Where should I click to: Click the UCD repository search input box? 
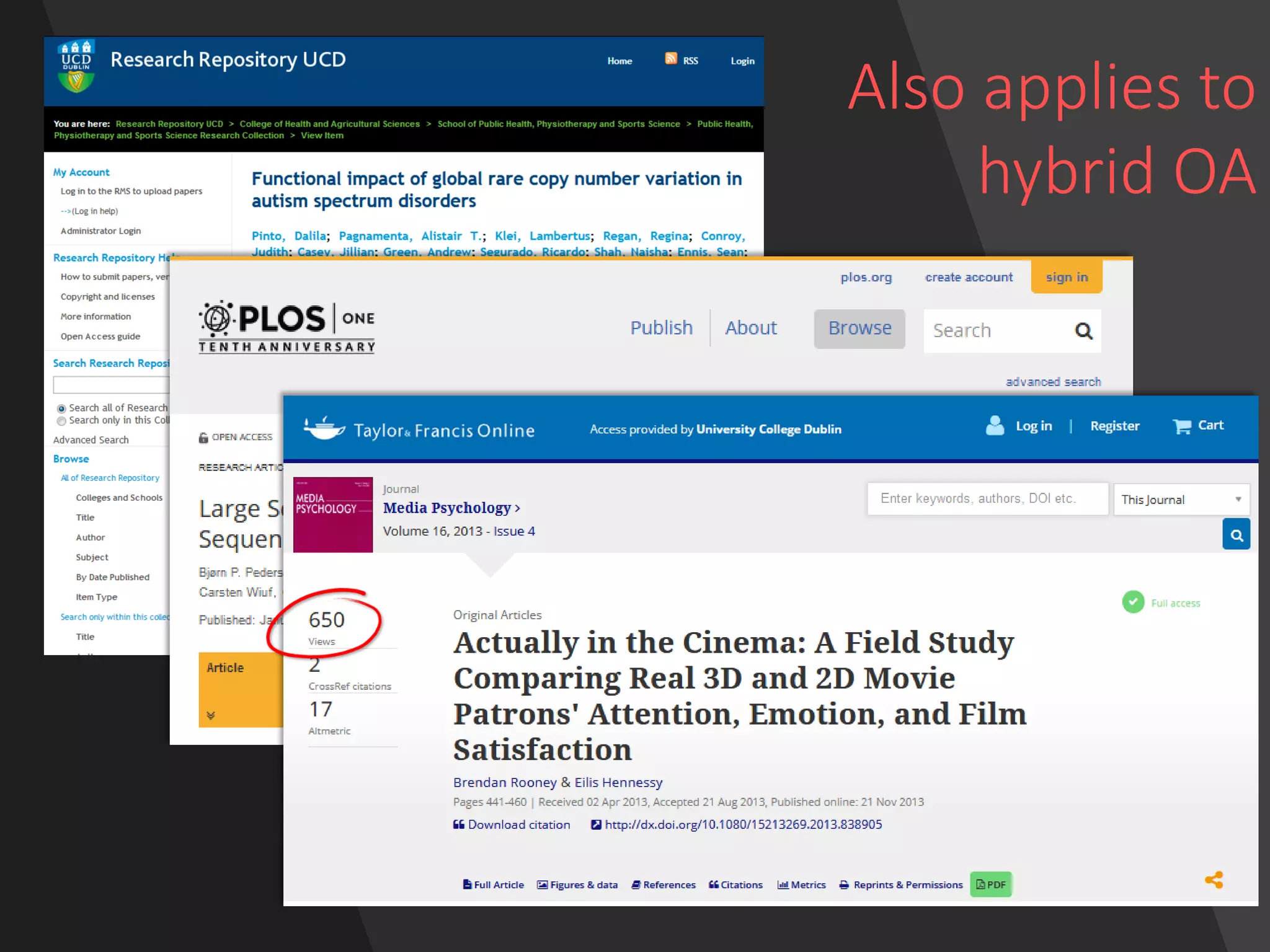112,385
